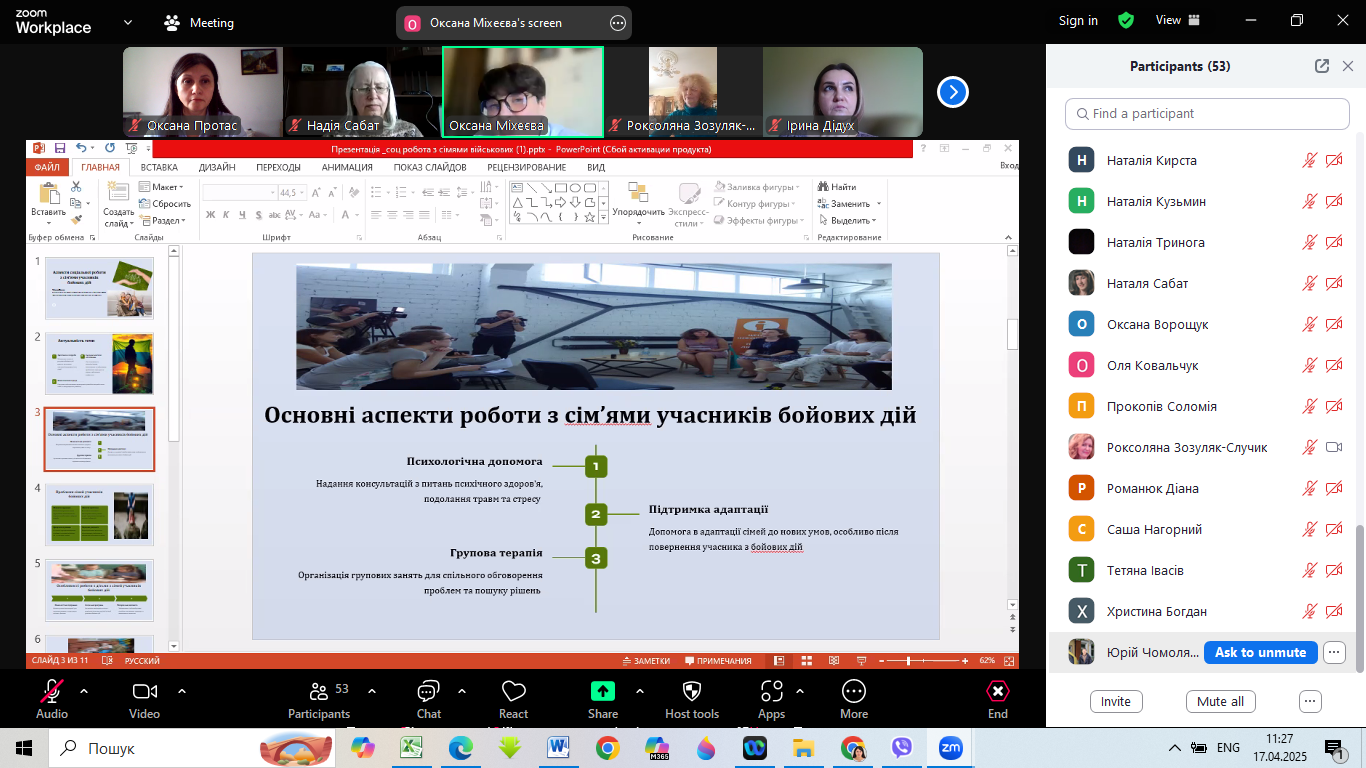
Task: Click the React heart icon
Action: pyautogui.click(x=513, y=692)
